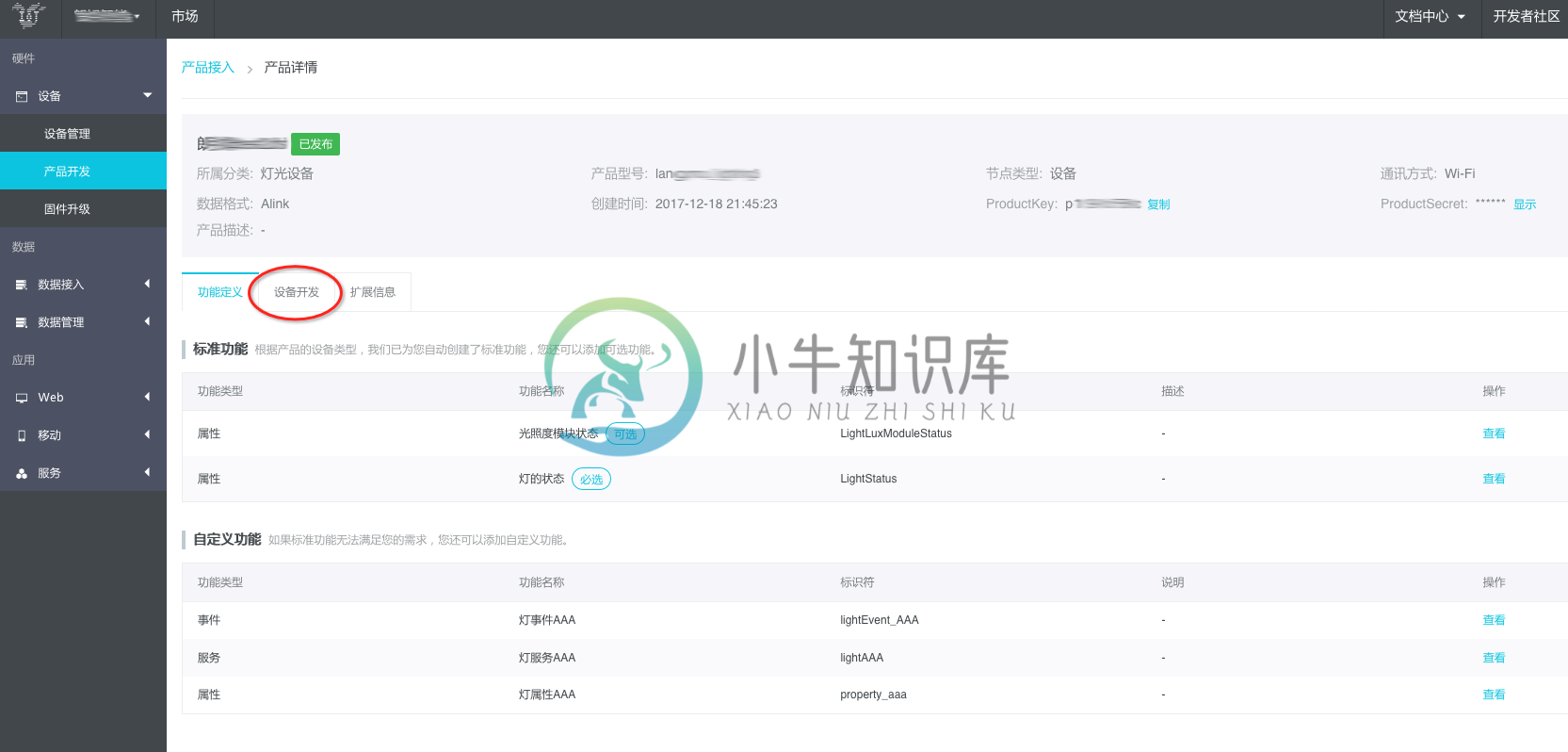Collapse the 设备 menu arrow
The width and height of the screenshot is (1568, 752).
coord(148,95)
